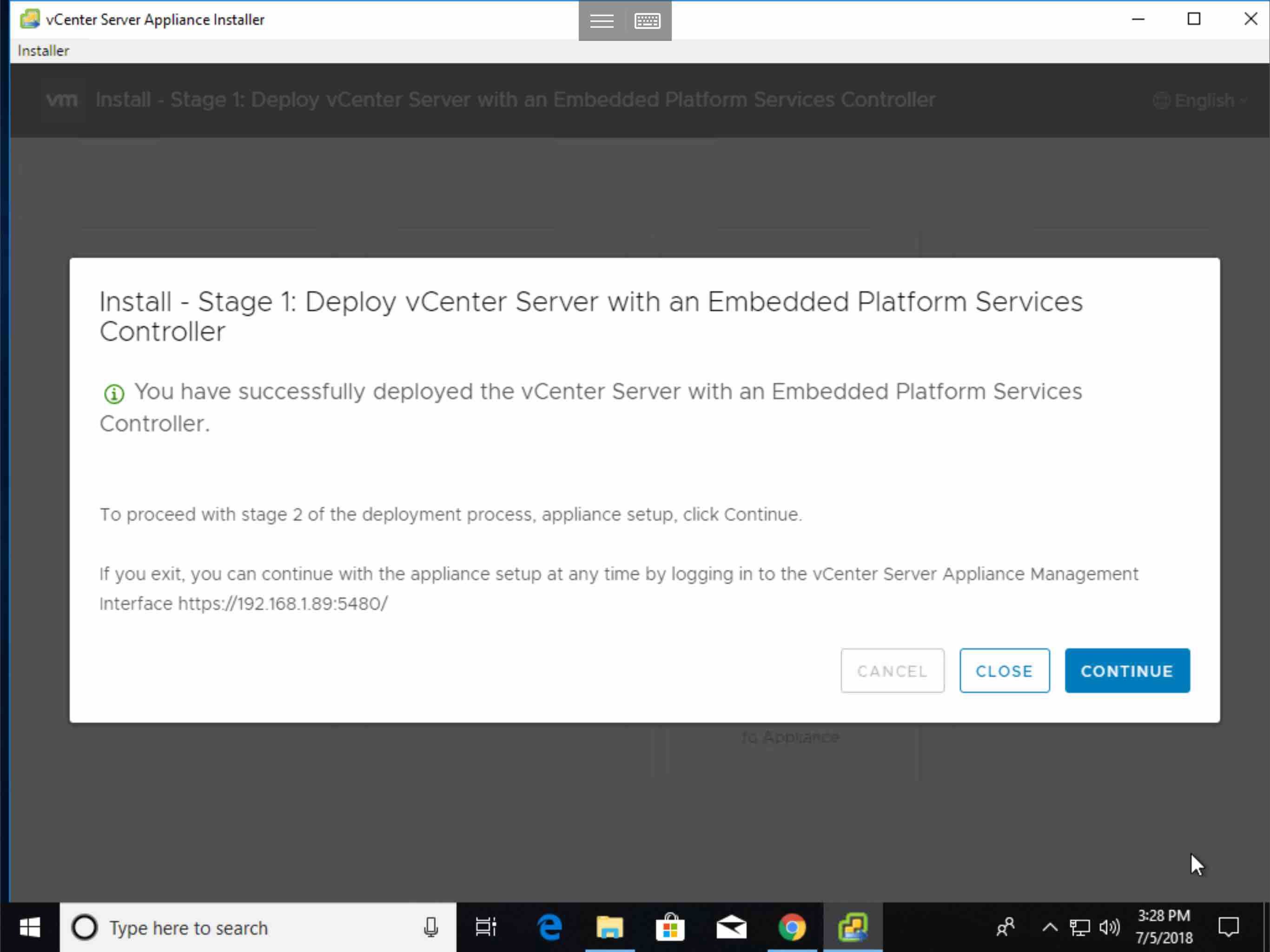
Task: Open the Action Center notification icon
Action: (x=1228, y=927)
